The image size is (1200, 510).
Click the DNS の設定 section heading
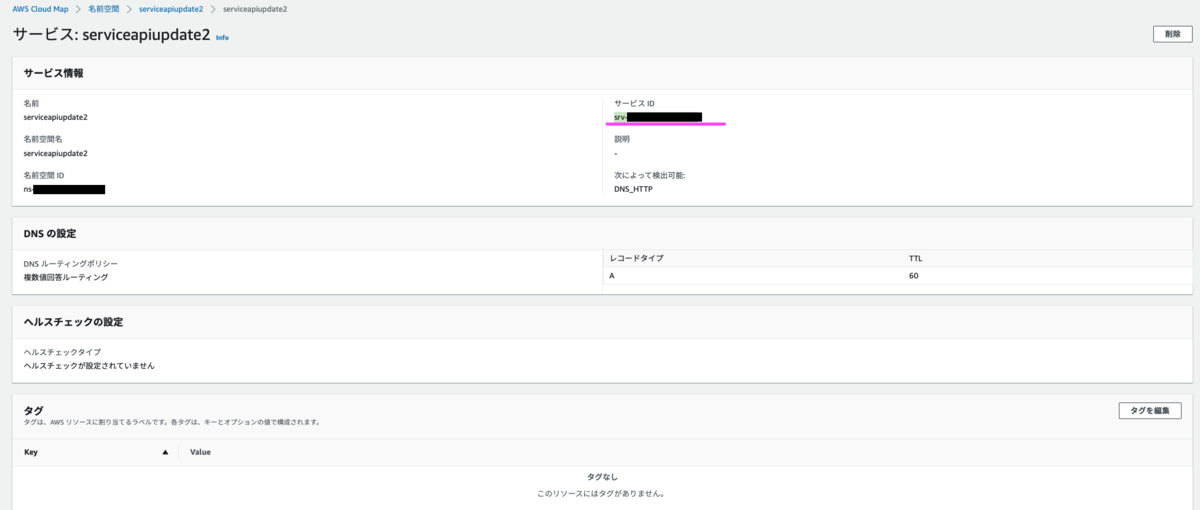pos(50,233)
